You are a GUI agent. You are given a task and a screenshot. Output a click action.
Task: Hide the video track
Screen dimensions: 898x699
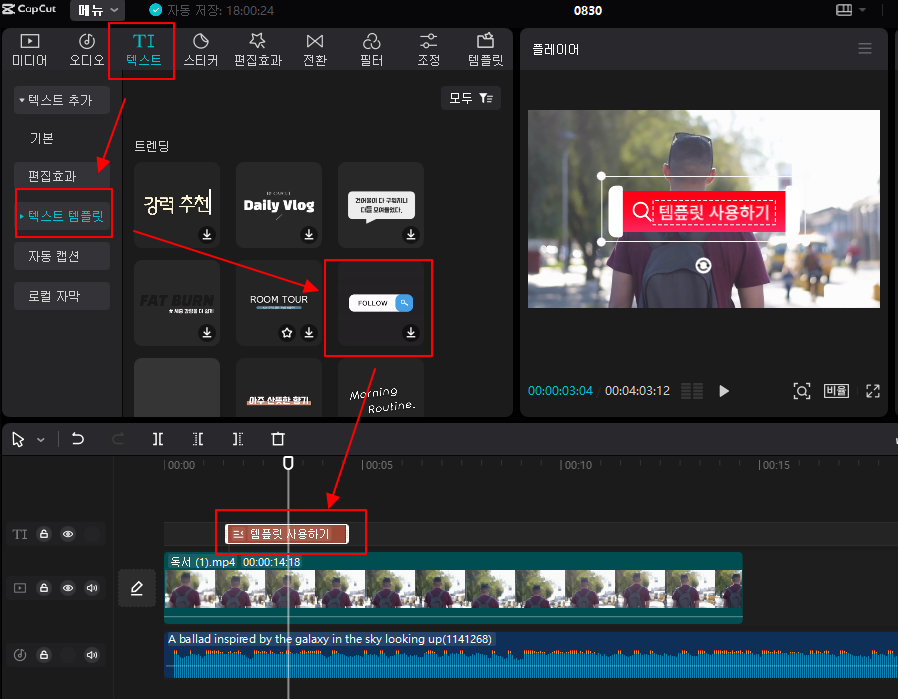tap(68, 588)
